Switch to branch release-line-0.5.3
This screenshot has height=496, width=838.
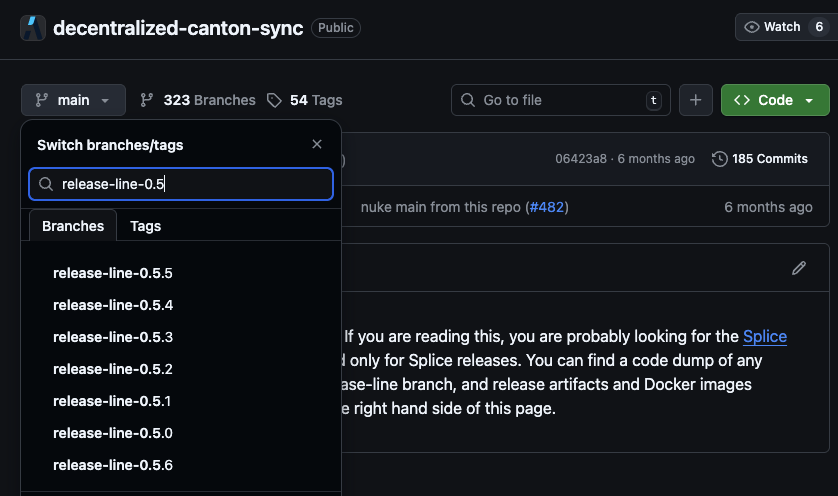113,337
